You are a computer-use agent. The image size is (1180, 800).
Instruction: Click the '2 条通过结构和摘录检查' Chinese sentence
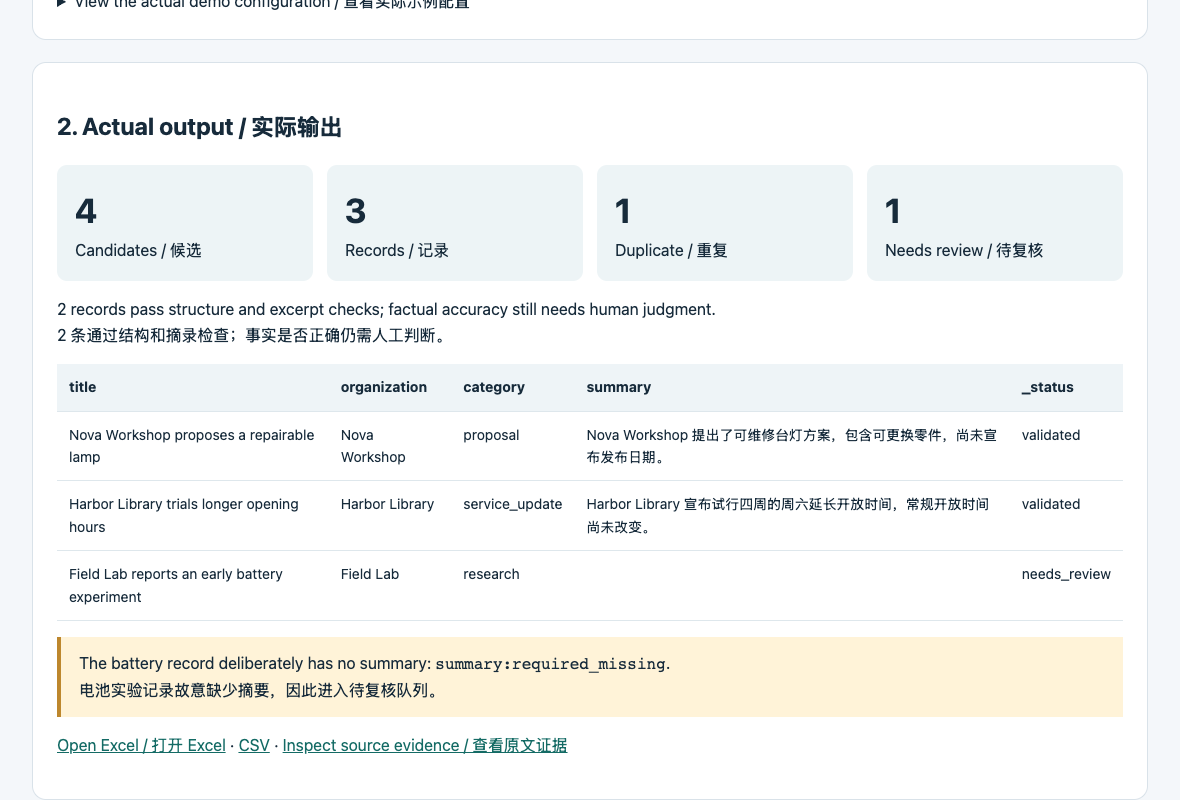tap(254, 336)
